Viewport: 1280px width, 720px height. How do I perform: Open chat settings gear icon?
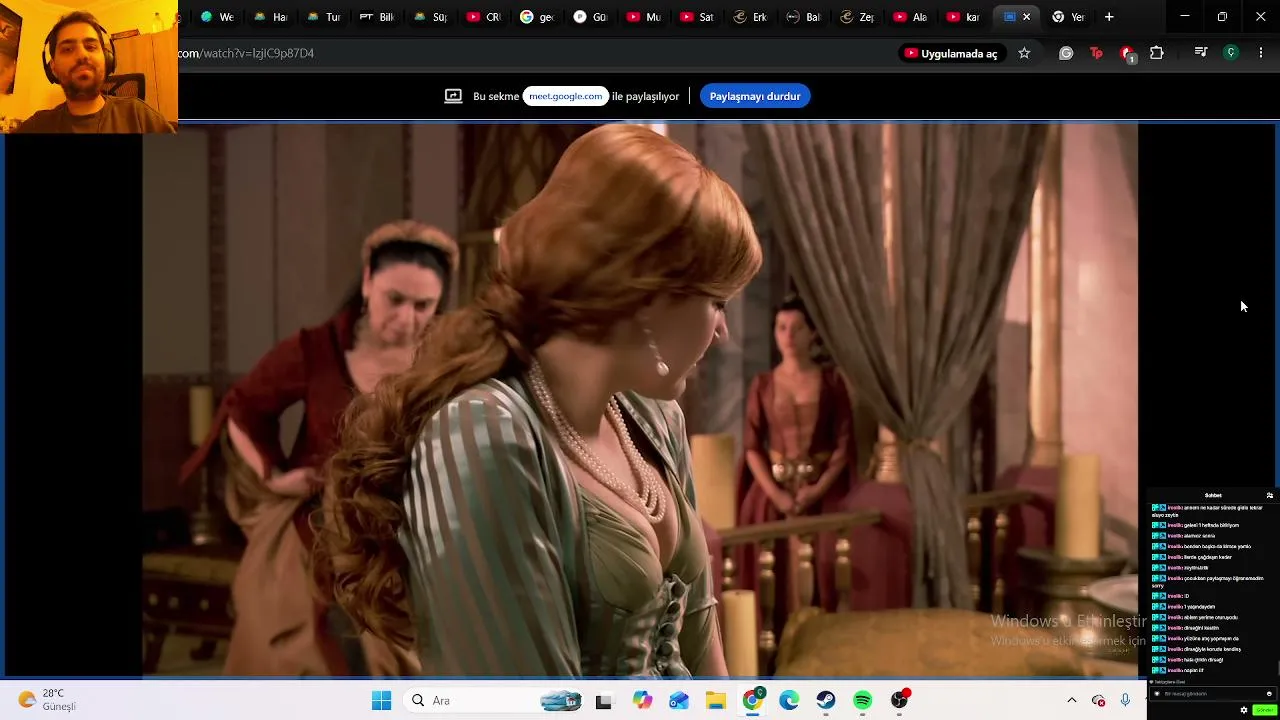click(1244, 710)
